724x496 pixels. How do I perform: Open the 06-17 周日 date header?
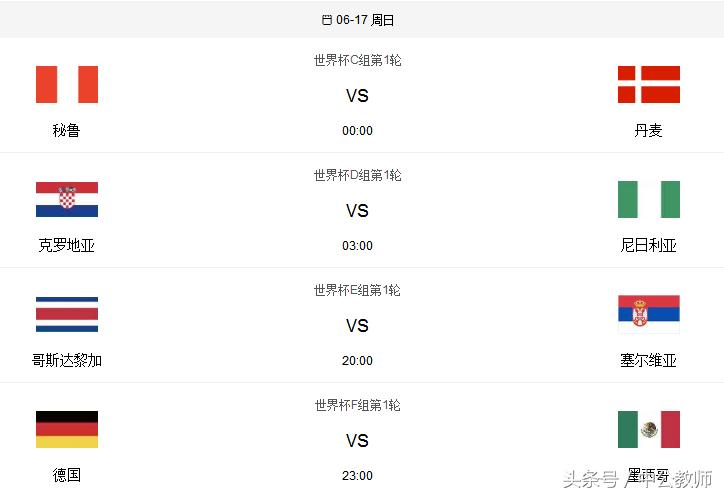coord(364,20)
